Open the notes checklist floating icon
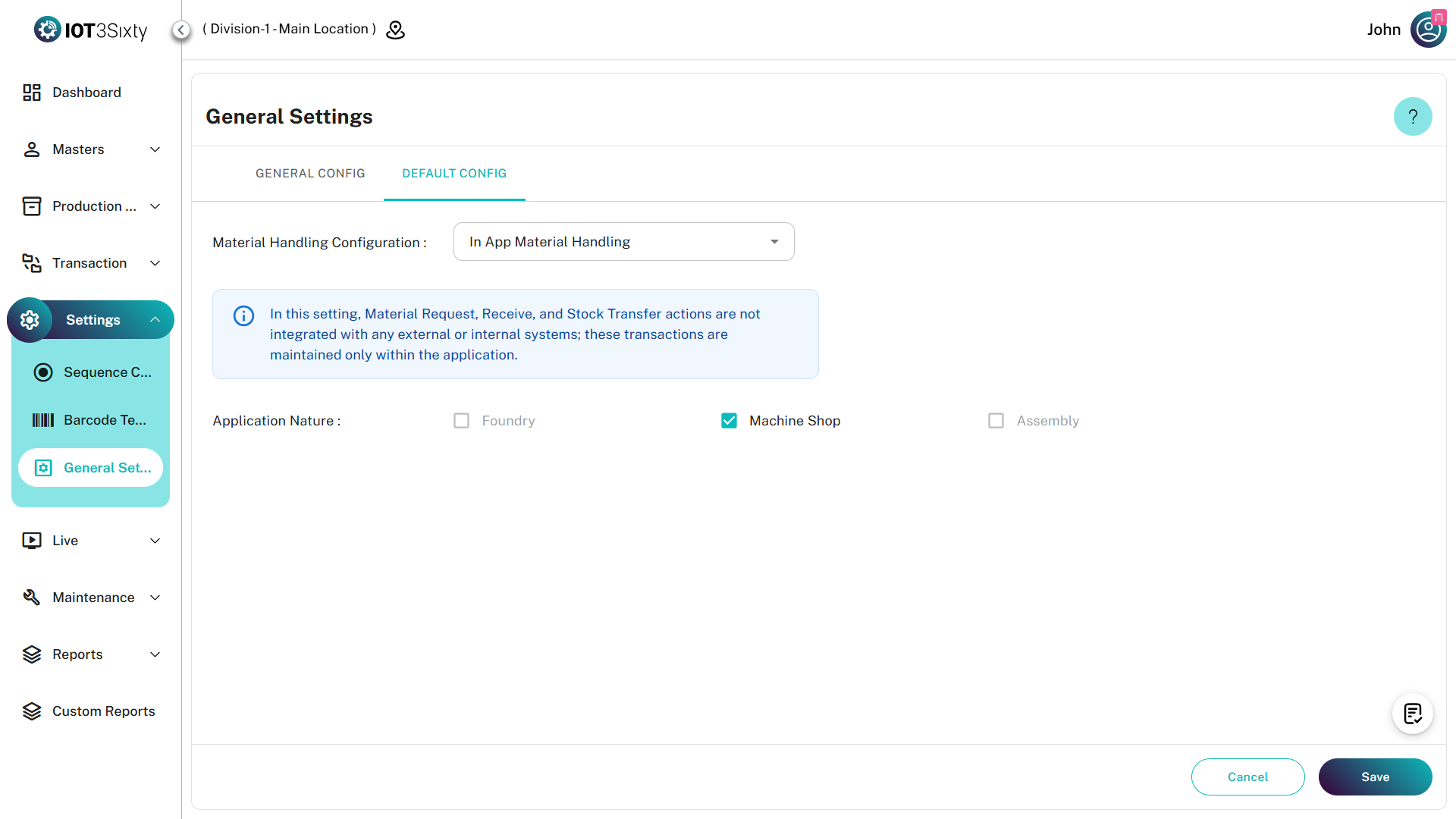The image size is (1456, 819). [1412, 714]
